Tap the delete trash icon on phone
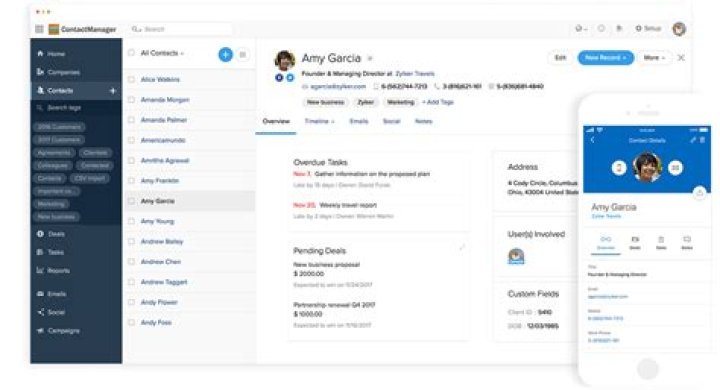The height and width of the screenshot is (390, 720). 702,140
